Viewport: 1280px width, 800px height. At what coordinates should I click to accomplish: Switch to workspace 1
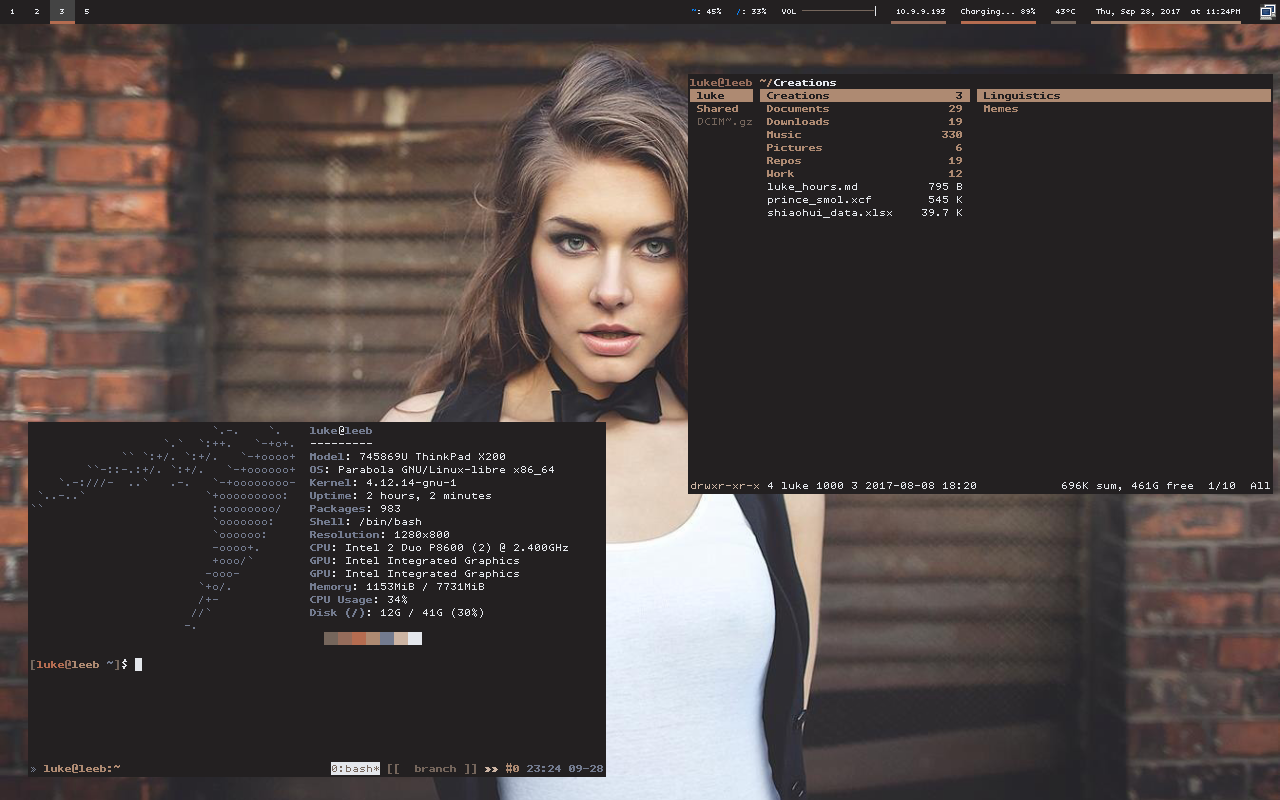click(11, 12)
